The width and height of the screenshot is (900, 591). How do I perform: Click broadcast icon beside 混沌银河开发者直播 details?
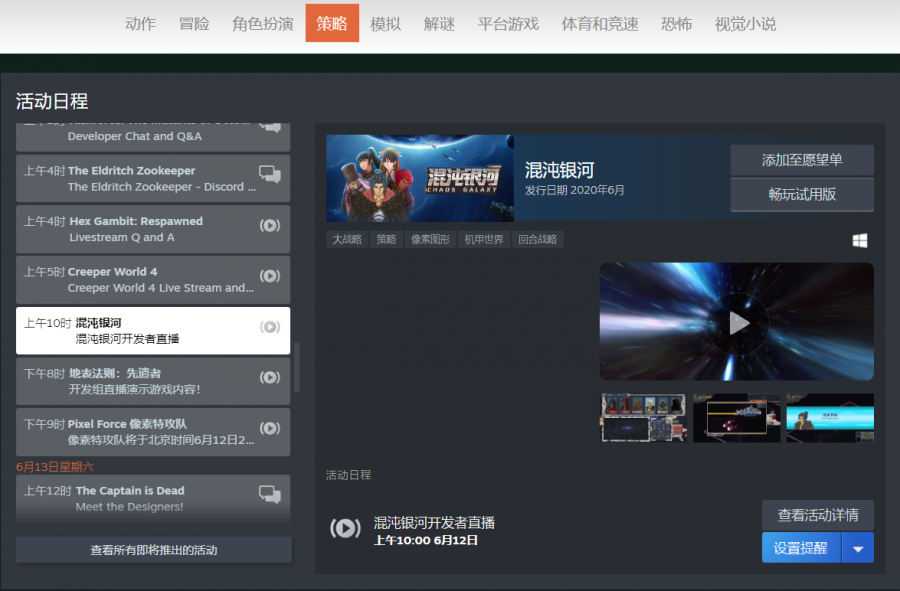tap(345, 528)
